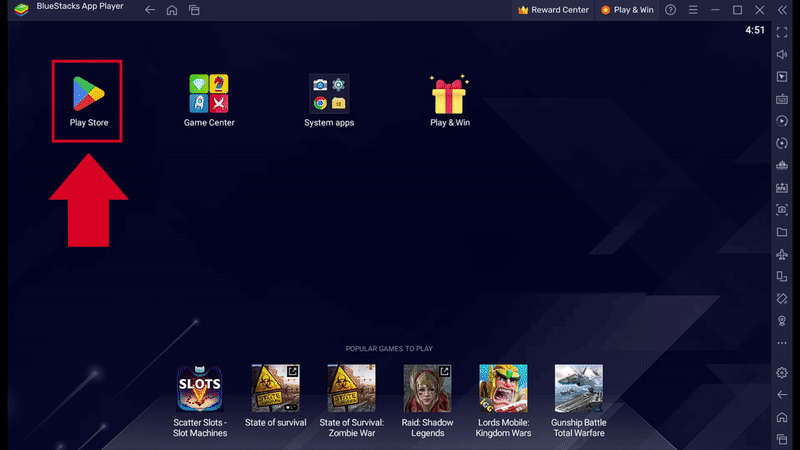Rotate the screen using sidebar icon
The height and width of the screenshot is (450, 800).
782,277
